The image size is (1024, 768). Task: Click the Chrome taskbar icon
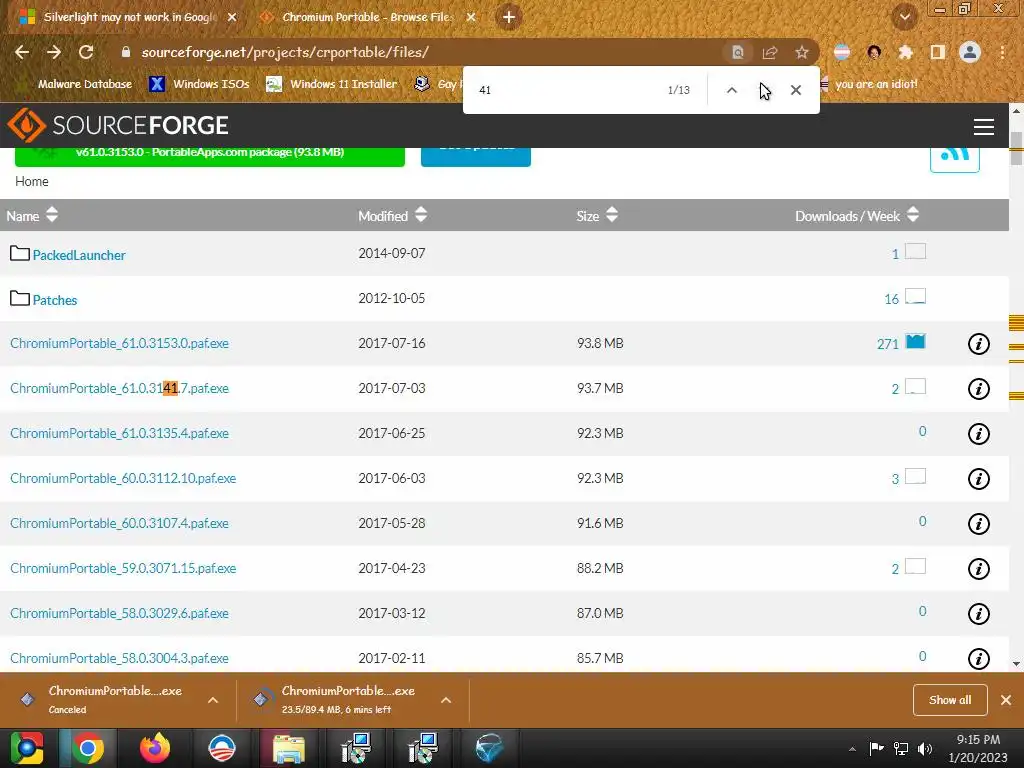click(x=88, y=748)
